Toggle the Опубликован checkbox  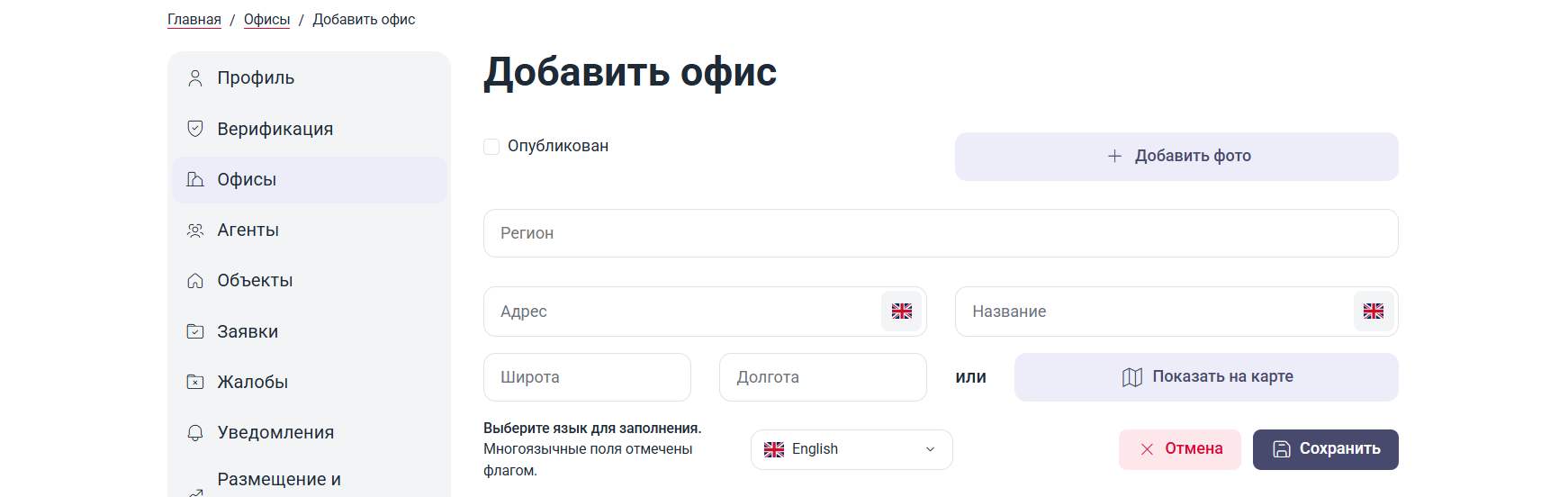tap(491, 147)
